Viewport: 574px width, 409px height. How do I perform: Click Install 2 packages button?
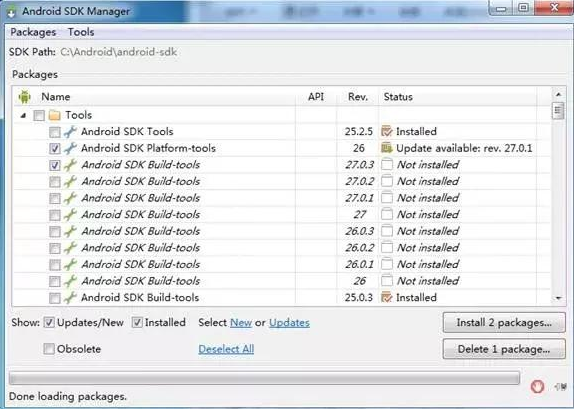504,323
